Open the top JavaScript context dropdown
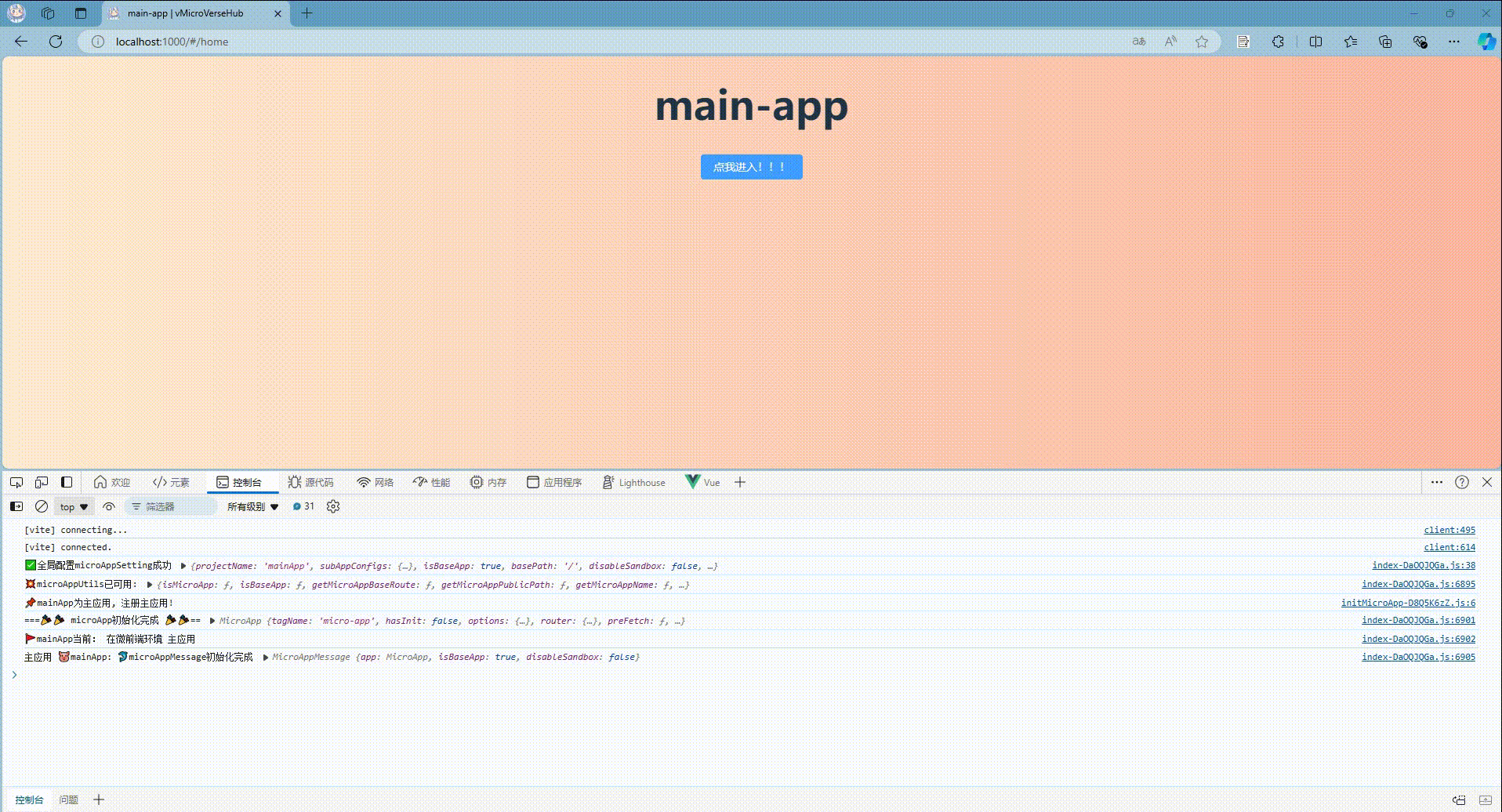Image resolution: width=1502 pixels, height=812 pixels. [74, 506]
